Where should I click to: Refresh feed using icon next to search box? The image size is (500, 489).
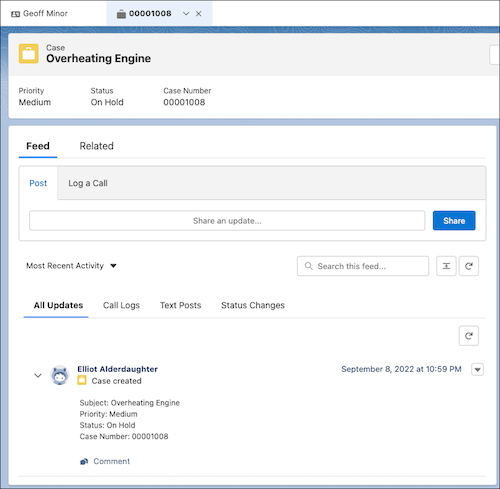coord(469,266)
